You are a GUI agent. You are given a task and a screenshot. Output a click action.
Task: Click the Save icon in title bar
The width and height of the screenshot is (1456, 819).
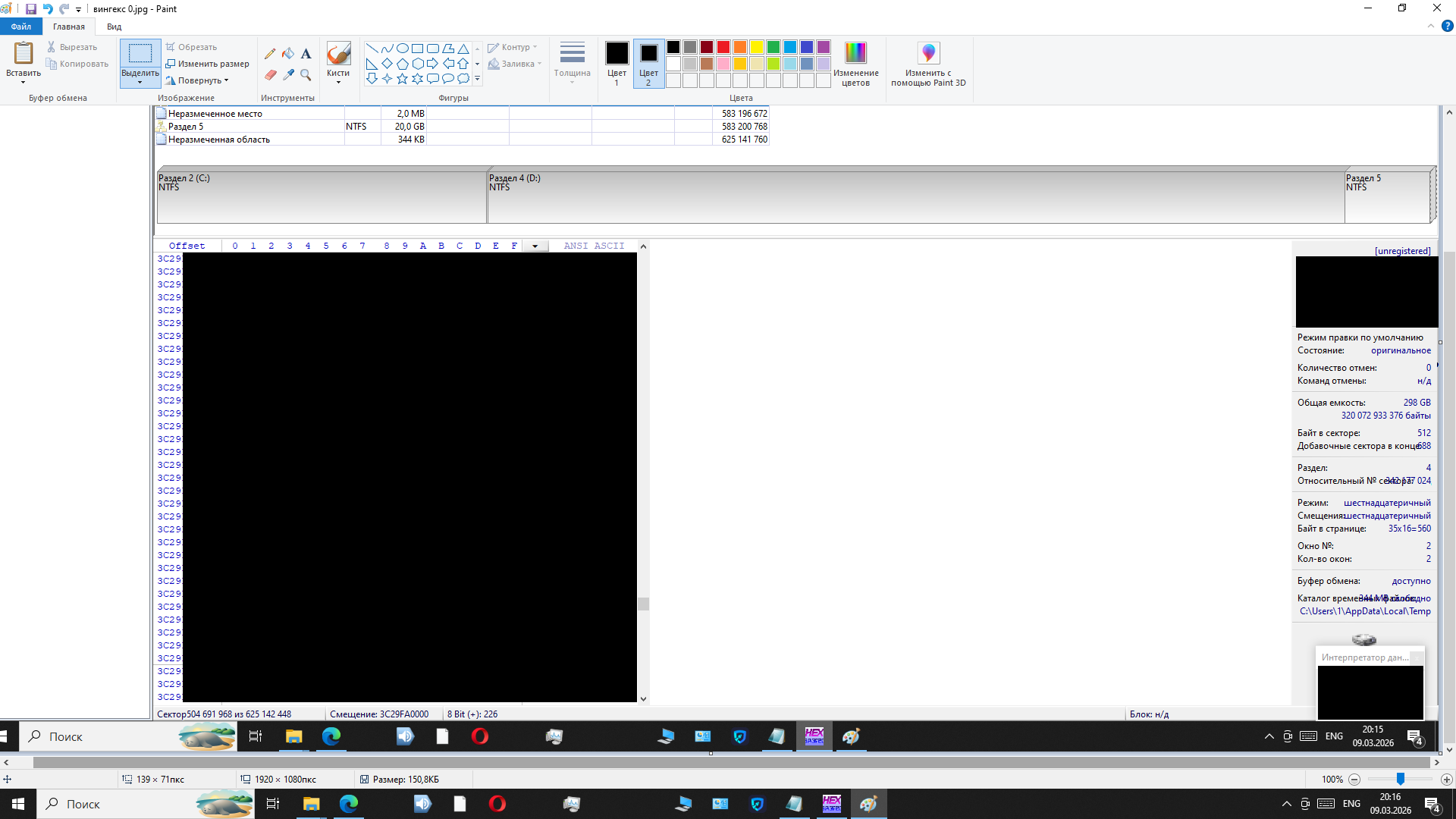point(31,9)
